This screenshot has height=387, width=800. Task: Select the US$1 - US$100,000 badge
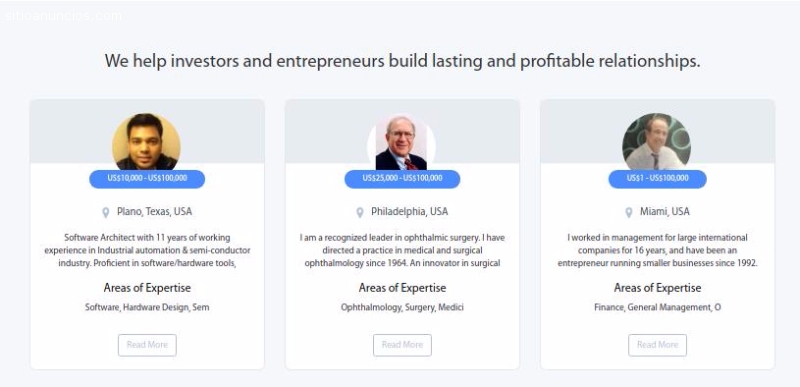coord(657,178)
